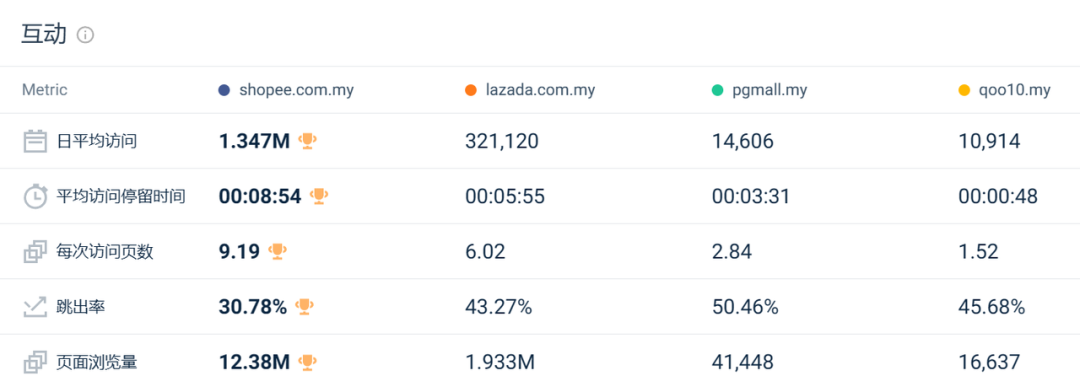This screenshot has height=392, width=1080.
Task: Click the trophy icon next to 30.78%
Action: tap(304, 307)
